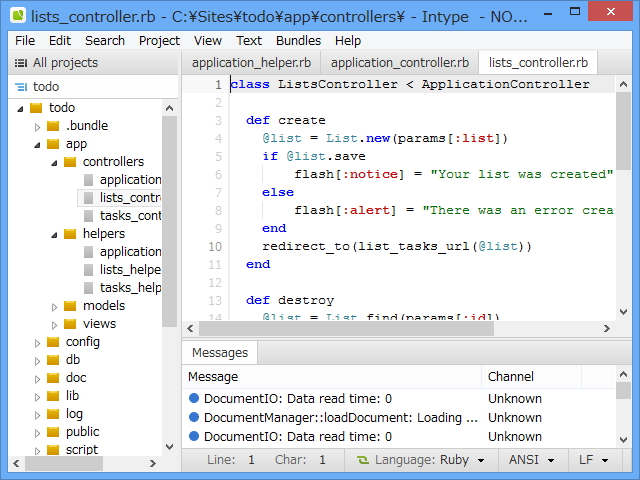The height and width of the screenshot is (480, 640).
Task: Open the Help menu
Action: pos(348,41)
